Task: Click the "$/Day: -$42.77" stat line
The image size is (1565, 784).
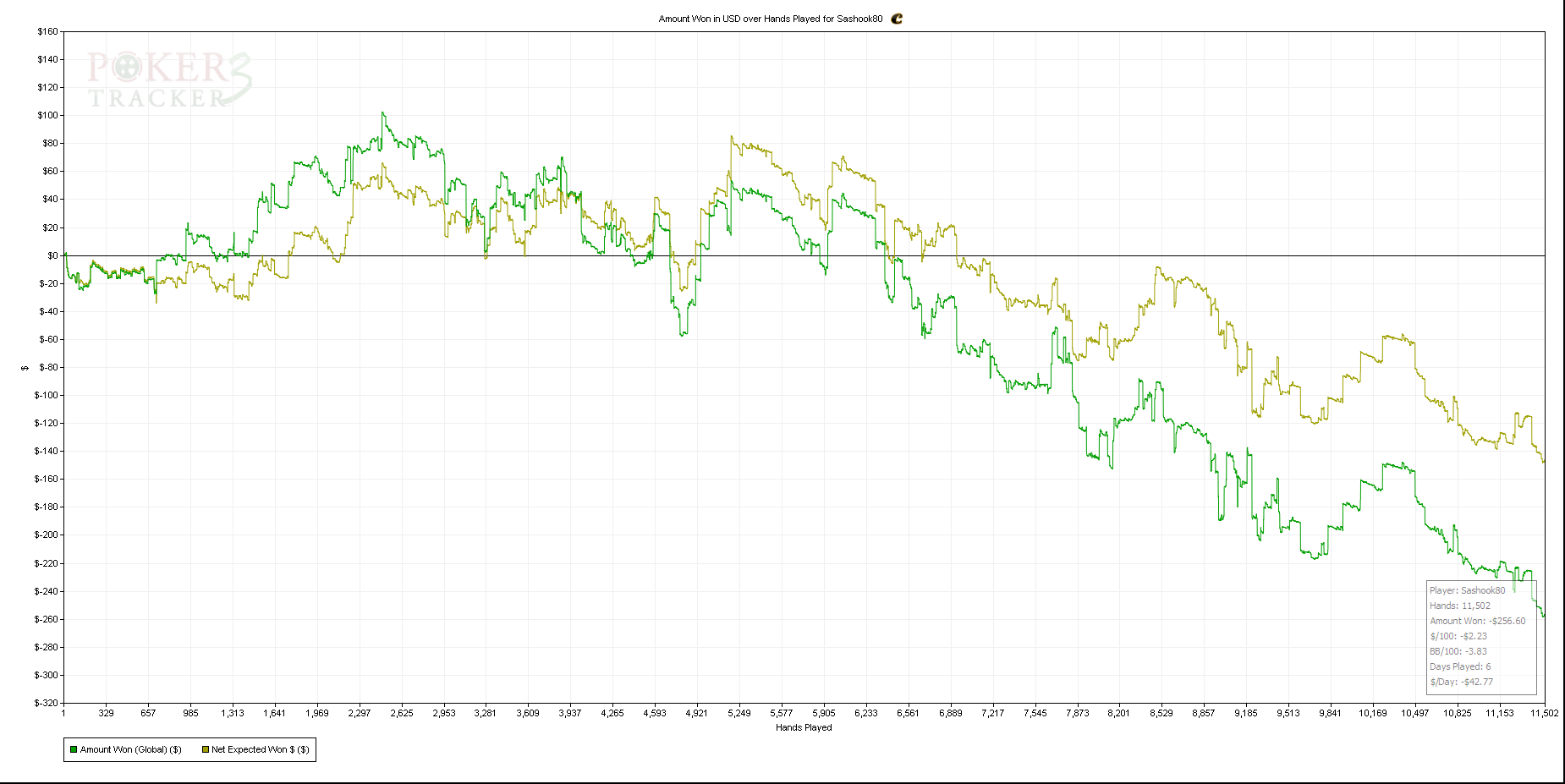Action: (1461, 682)
